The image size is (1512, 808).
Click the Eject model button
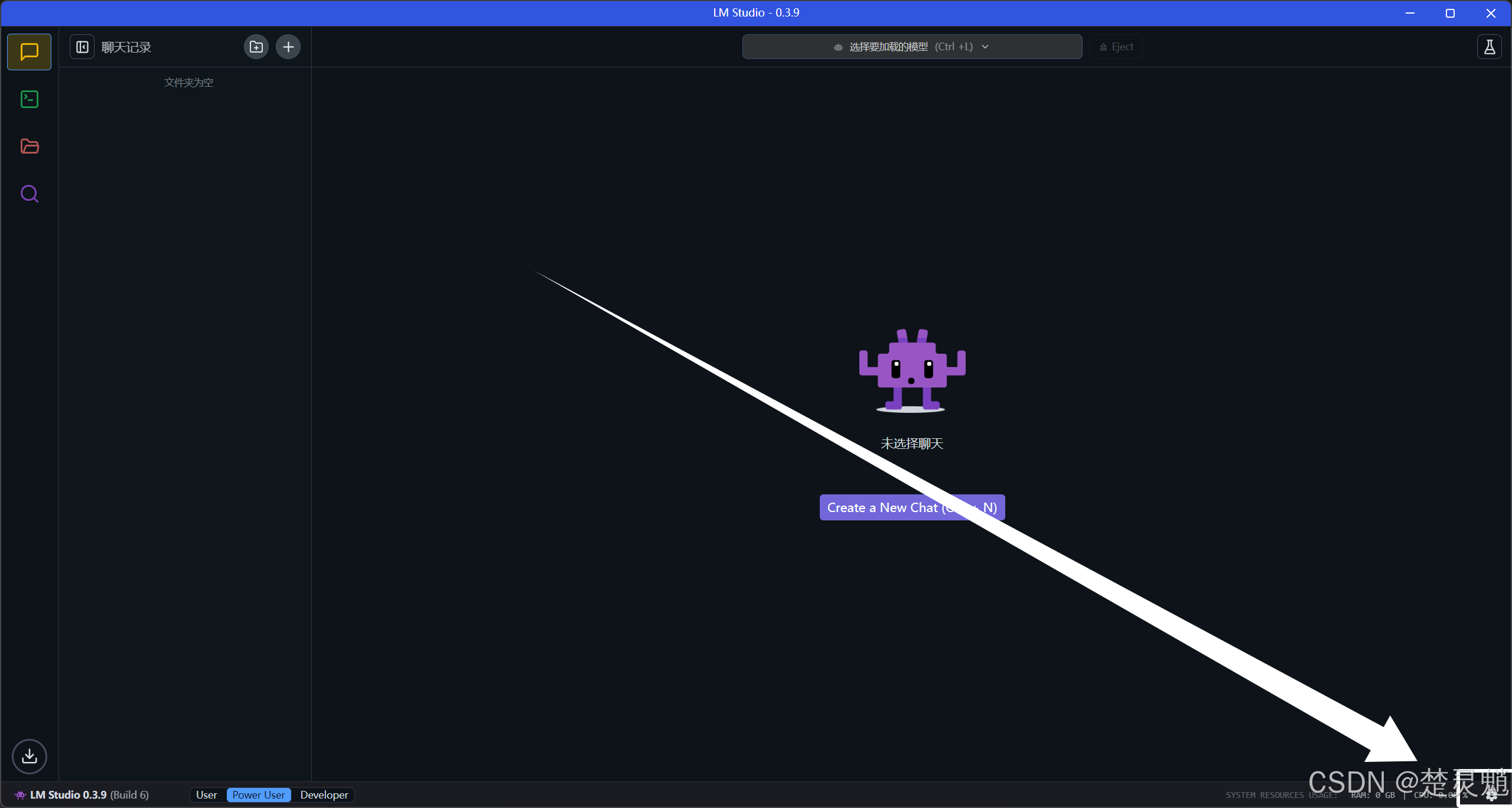(1116, 47)
